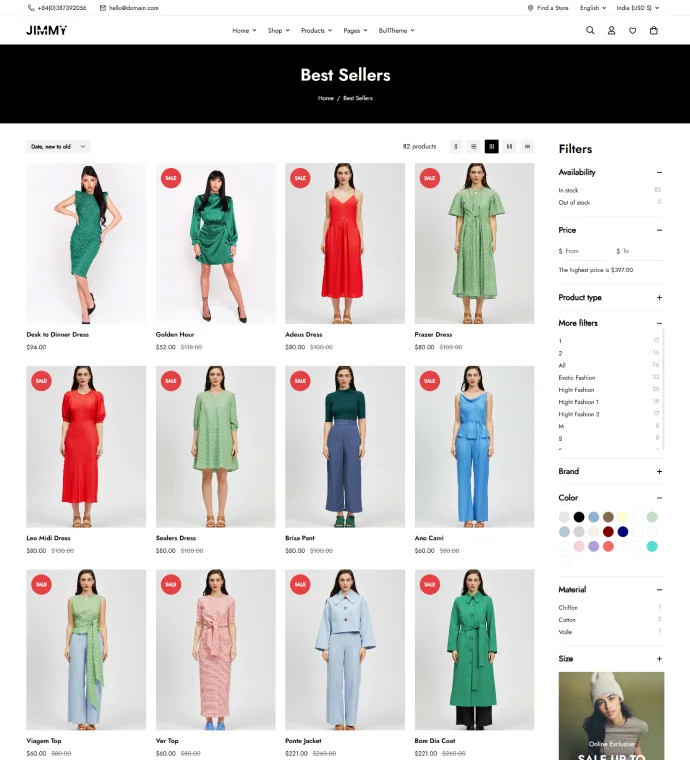Open the English language dropdown
Viewport: 690px width, 760px height.
[x=593, y=8]
